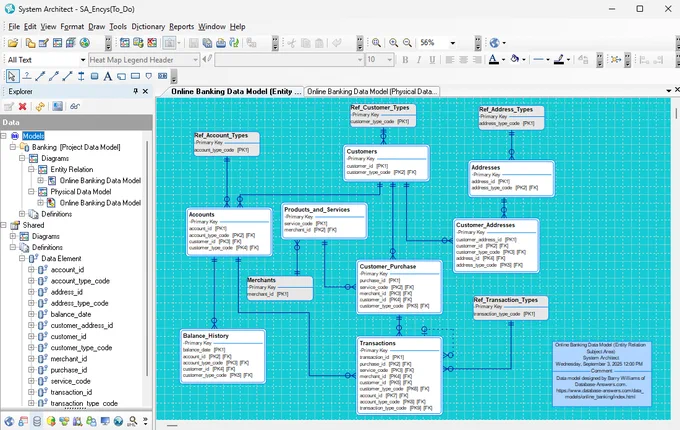This screenshot has height=430, width=680.
Task: Click the globe icon in top toolbar
Action: (x=494, y=42)
